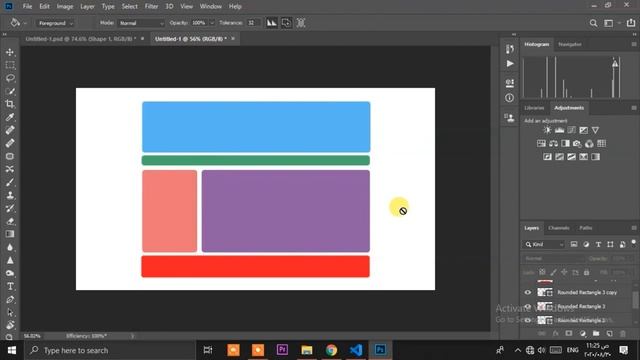
Task: Select the Lasso tool
Action: 10,78
